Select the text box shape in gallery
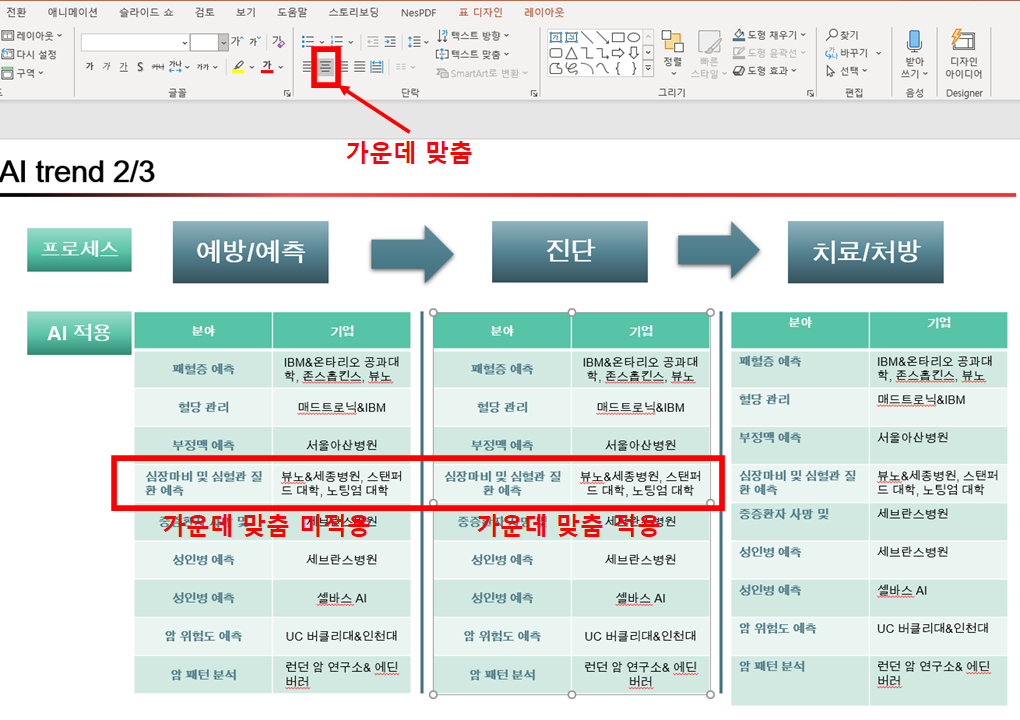 (x=556, y=37)
